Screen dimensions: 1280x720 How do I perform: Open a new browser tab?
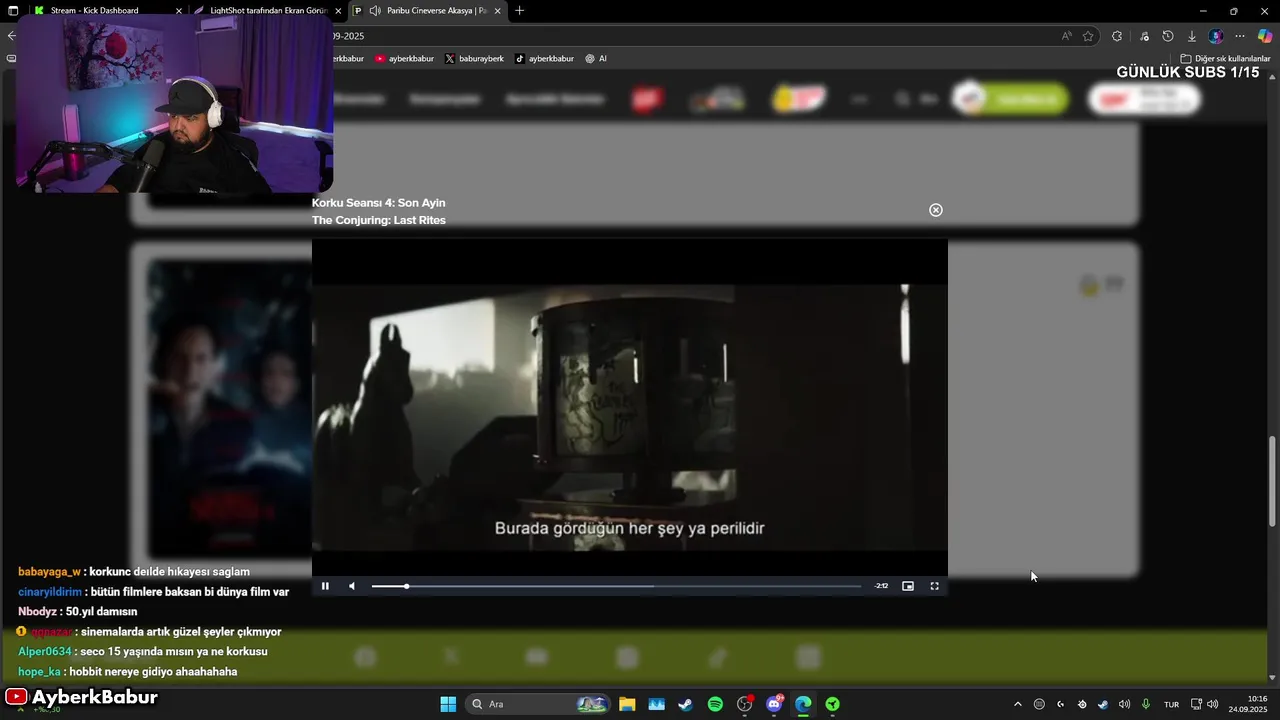tap(519, 10)
